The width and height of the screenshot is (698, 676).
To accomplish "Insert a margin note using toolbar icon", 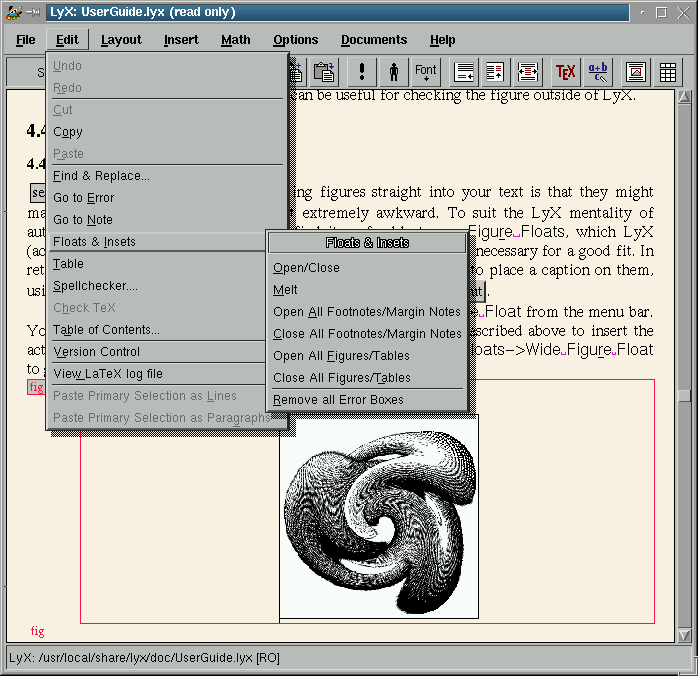I will [496, 72].
